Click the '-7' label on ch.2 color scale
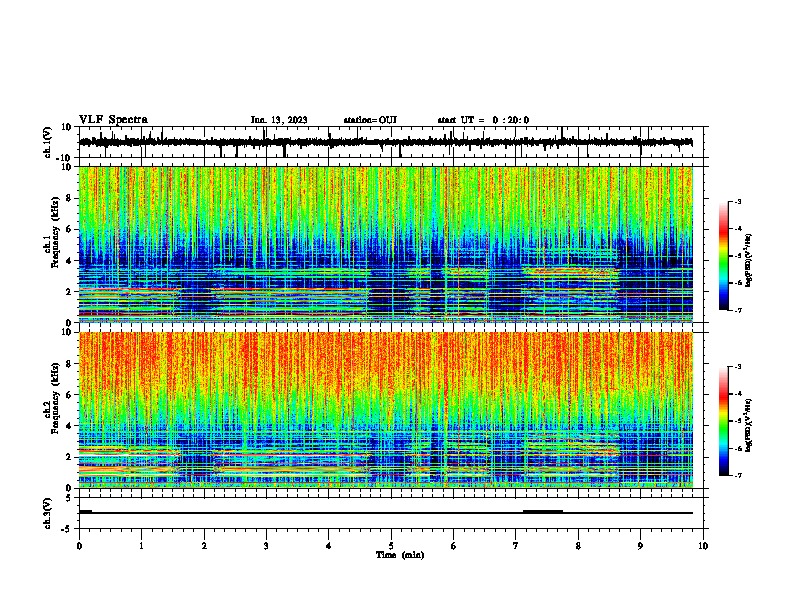Image resolution: width=792 pixels, height=612 pixels. tap(737, 475)
